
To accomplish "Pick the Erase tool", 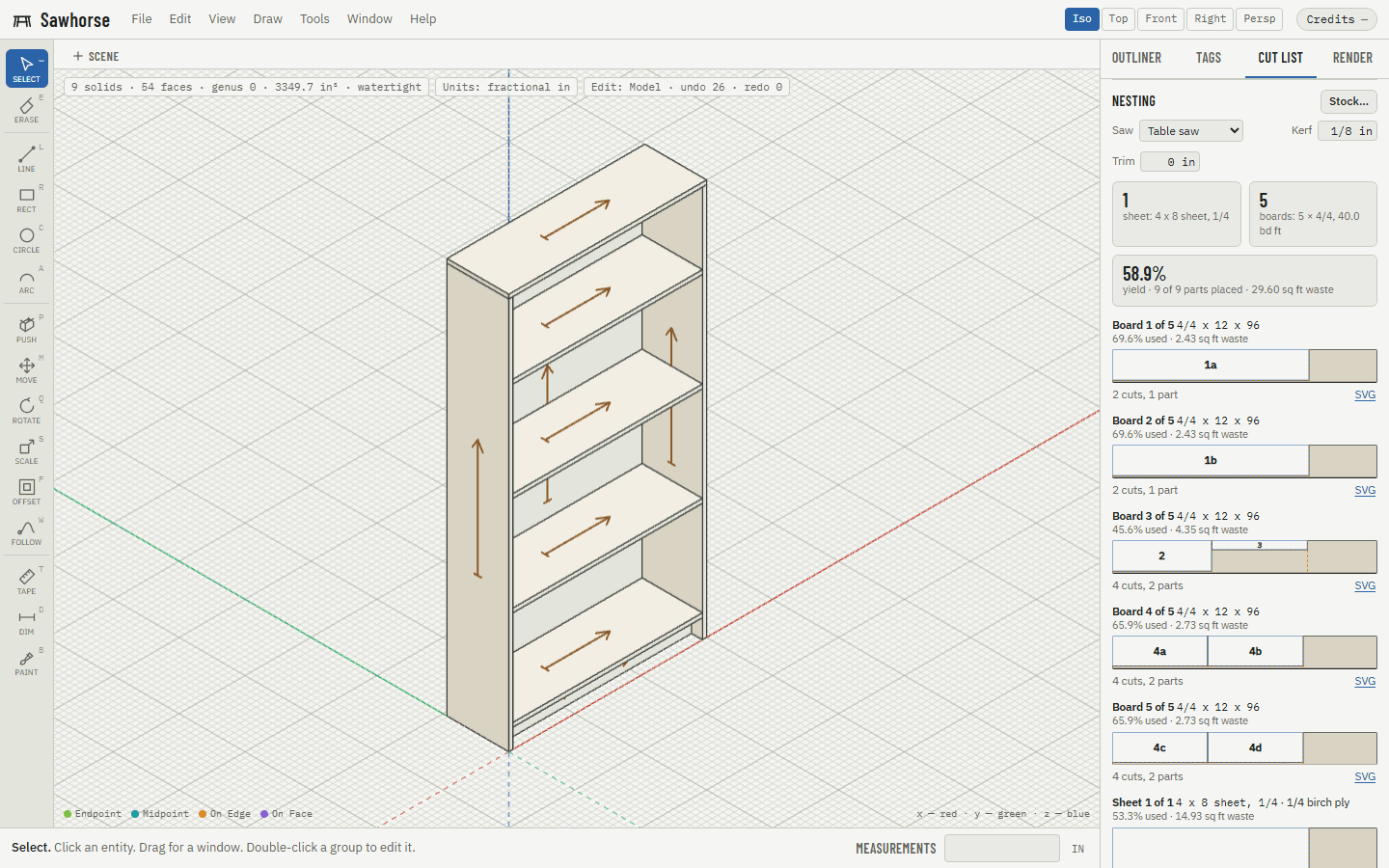I will coord(26,109).
